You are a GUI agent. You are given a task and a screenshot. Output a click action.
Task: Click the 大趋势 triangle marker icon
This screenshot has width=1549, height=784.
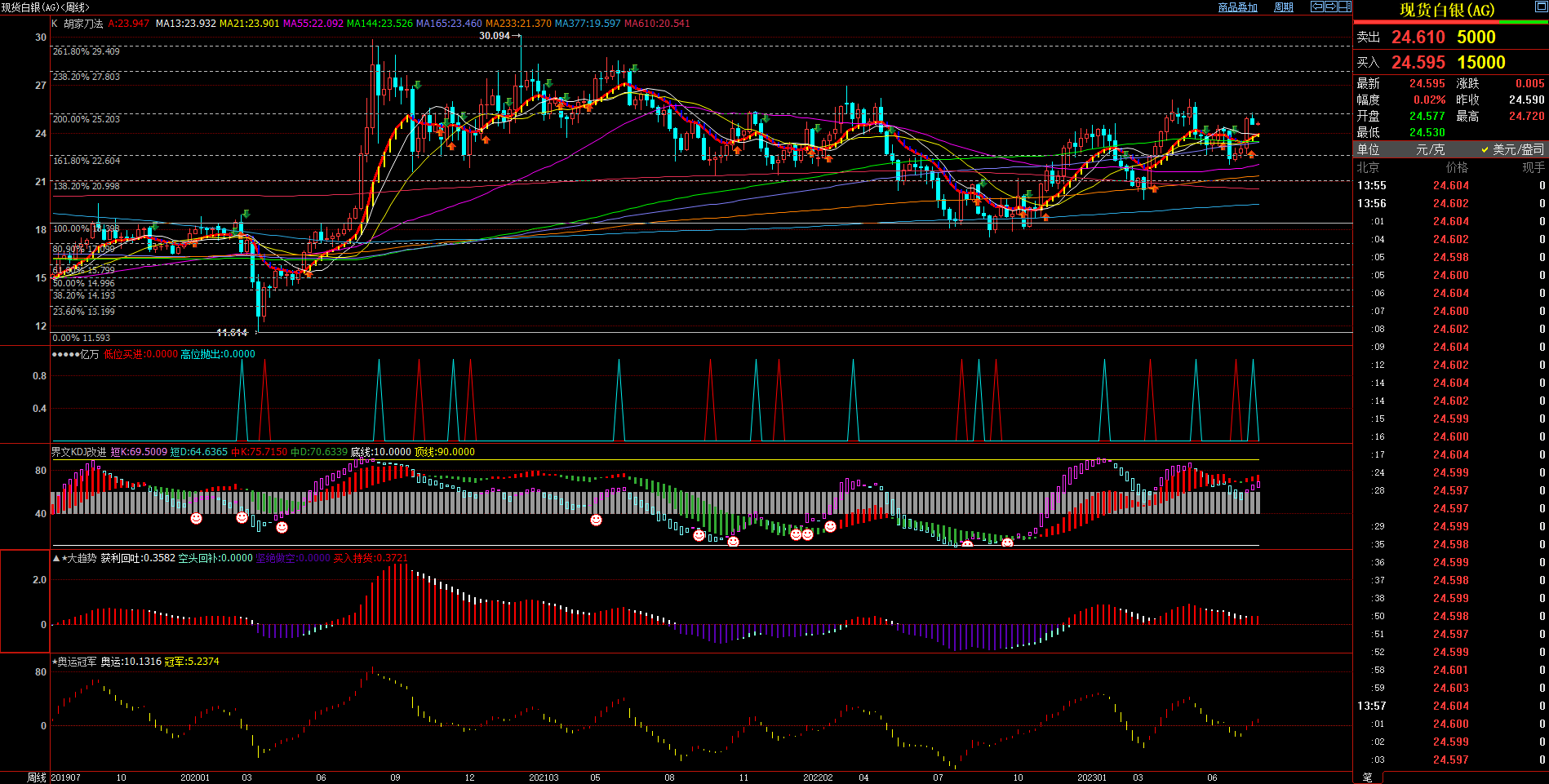click(55, 558)
